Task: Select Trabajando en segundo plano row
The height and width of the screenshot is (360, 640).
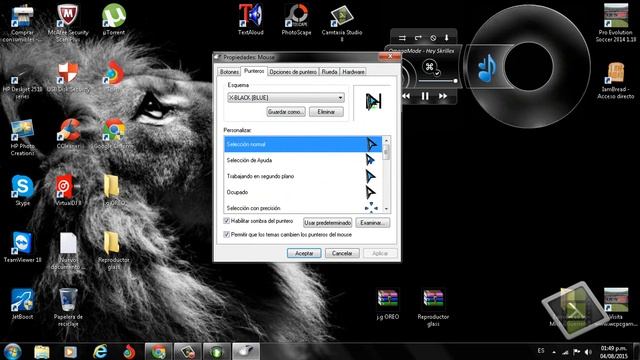Action: pyautogui.click(x=303, y=176)
